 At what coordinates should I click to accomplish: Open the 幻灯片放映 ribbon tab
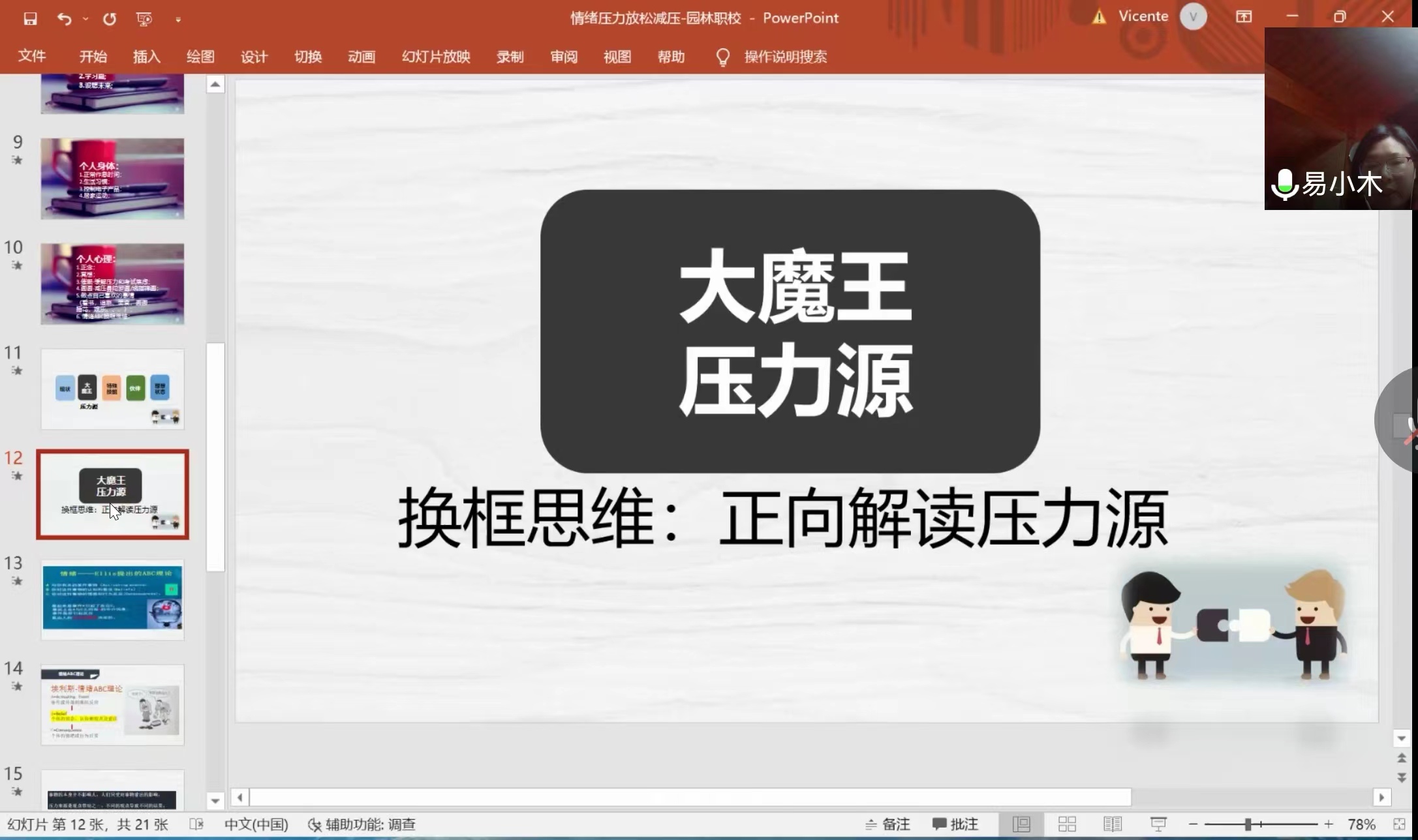(436, 57)
